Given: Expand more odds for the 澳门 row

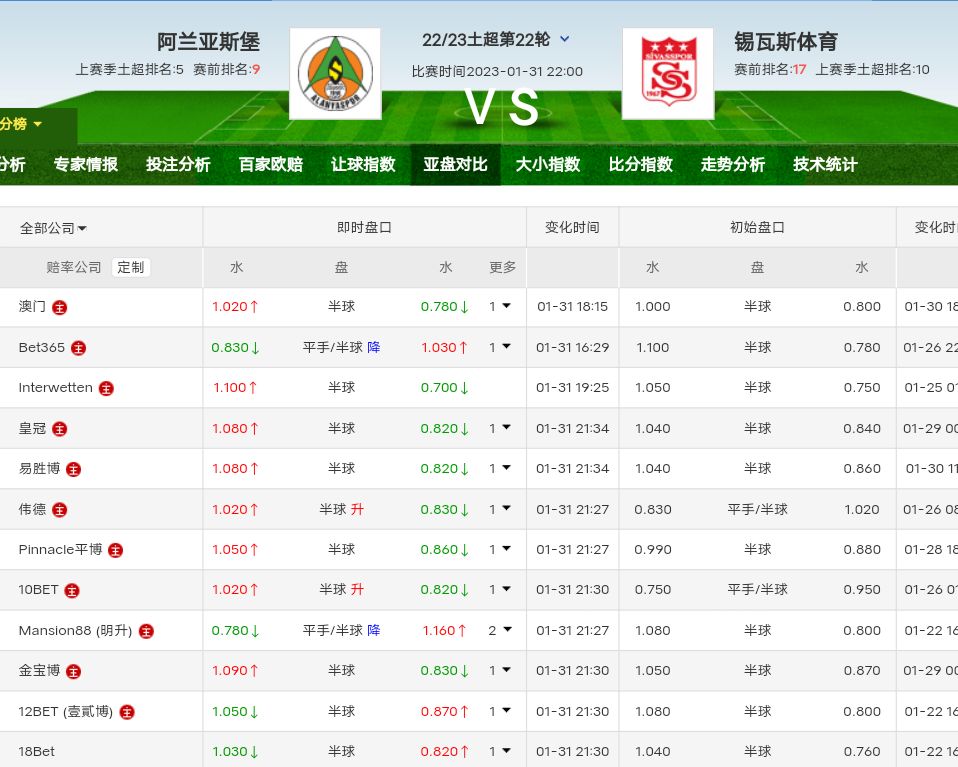Looking at the screenshot, I should point(500,307).
